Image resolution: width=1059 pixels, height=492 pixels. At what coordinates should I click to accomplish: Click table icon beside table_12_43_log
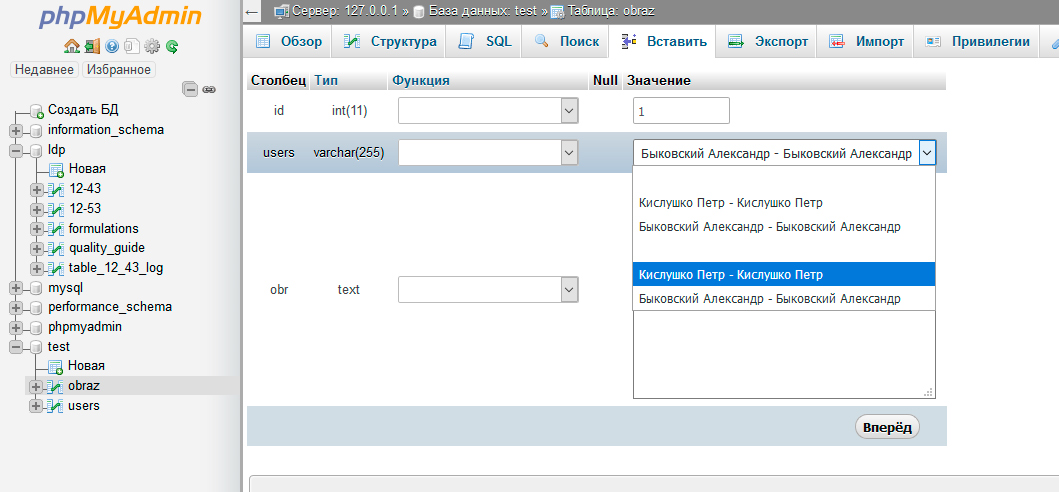click(56, 268)
